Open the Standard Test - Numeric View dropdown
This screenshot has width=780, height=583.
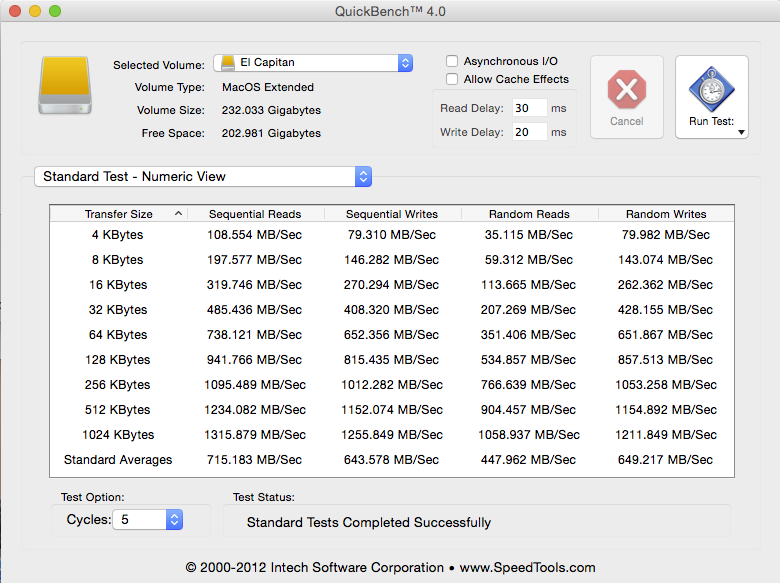203,177
